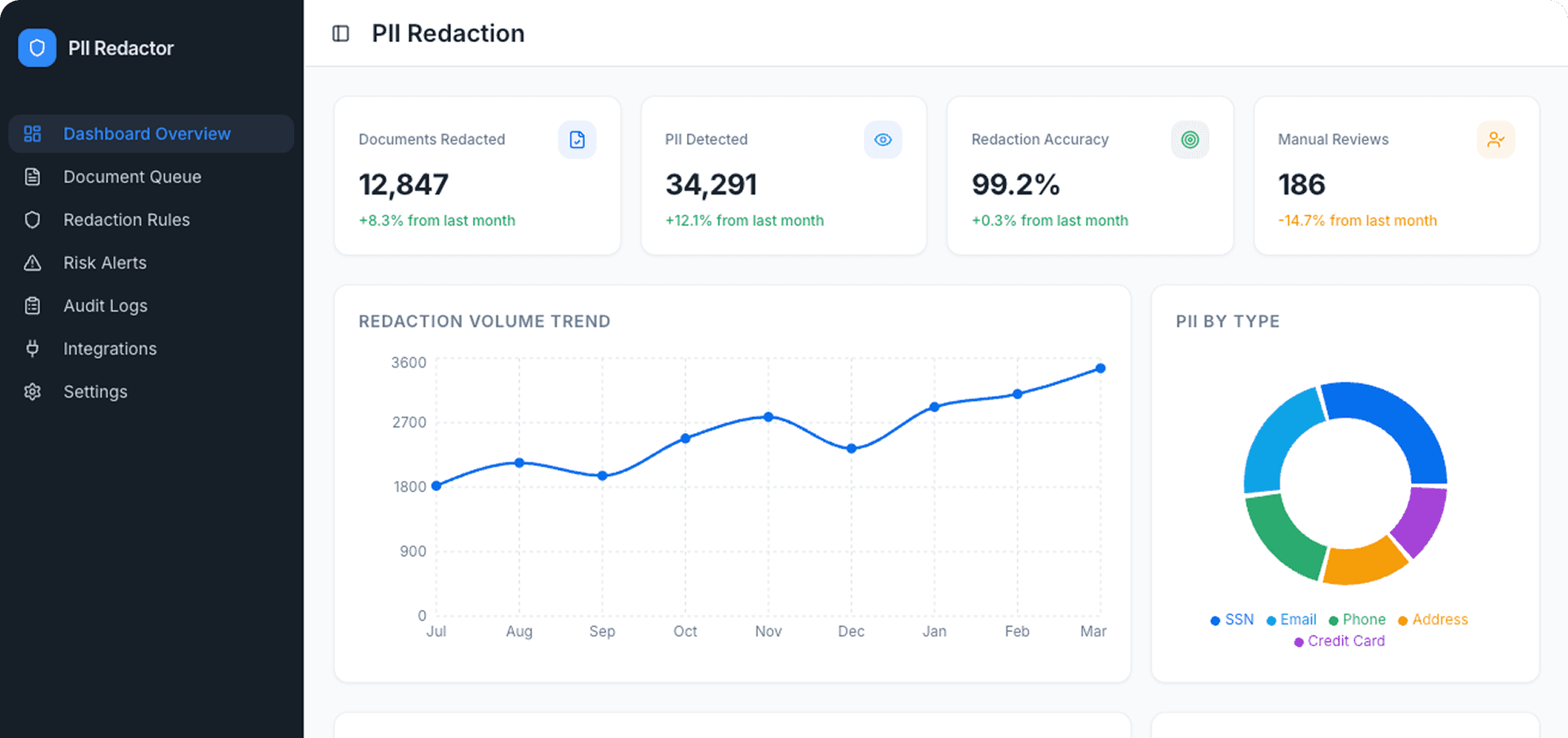This screenshot has width=1568, height=738.
Task: Click the 12,847 Documents Redacted value
Action: point(404,184)
